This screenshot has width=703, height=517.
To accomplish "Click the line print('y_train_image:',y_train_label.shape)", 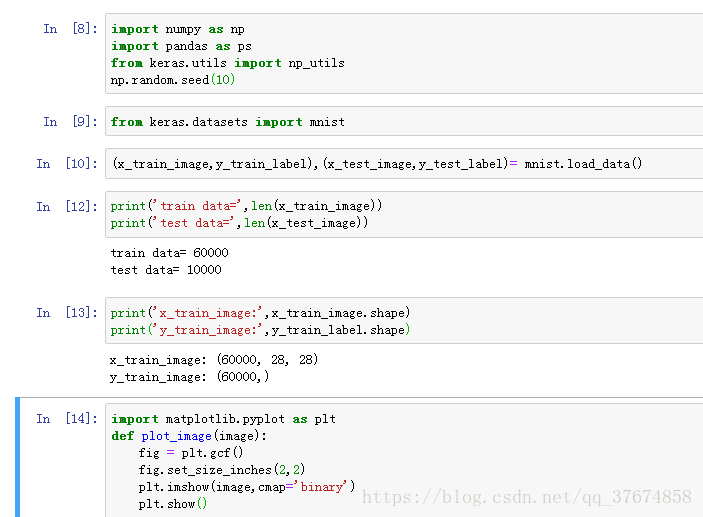I will click(260, 330).
